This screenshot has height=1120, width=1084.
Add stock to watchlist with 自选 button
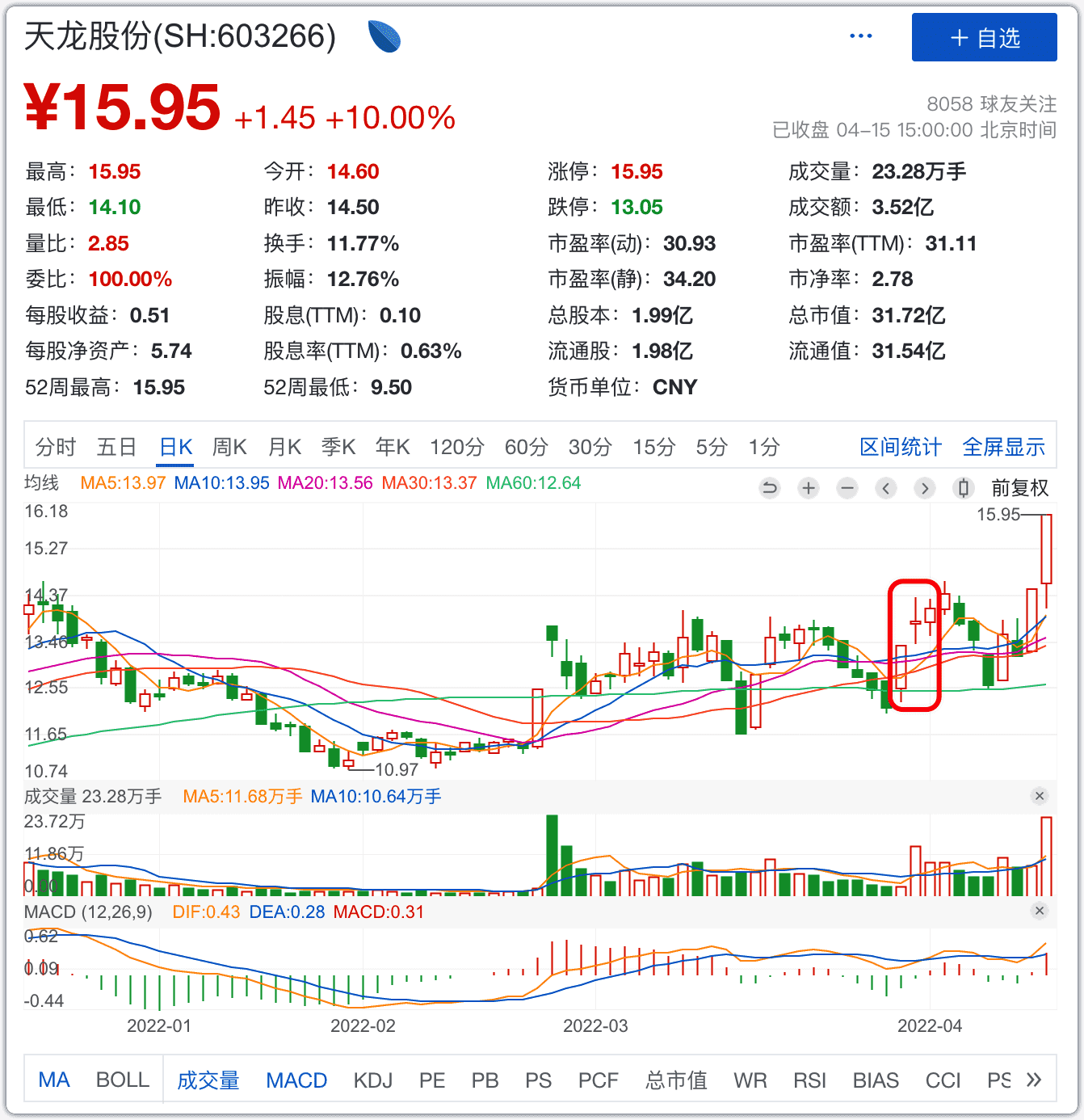coord(984,37)
